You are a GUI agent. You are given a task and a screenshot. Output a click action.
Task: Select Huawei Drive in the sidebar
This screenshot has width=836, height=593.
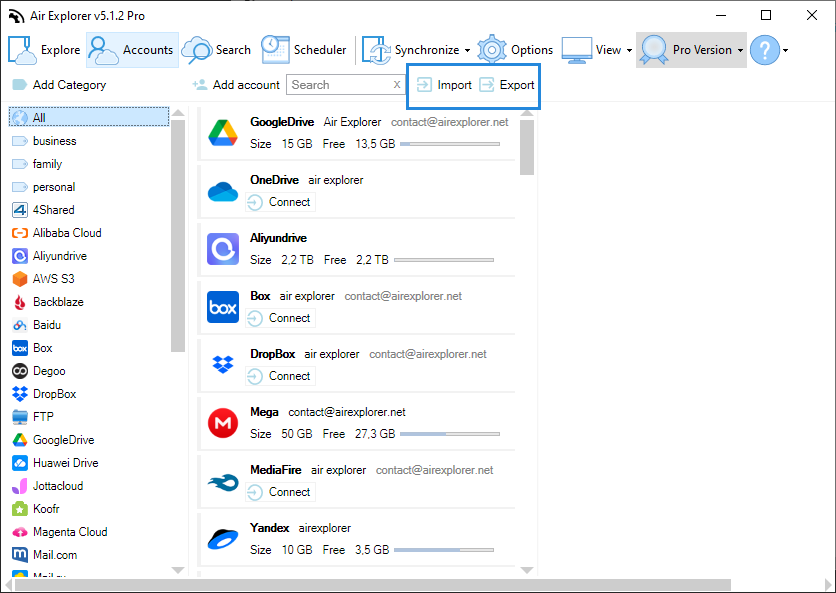tap(55, 462)
